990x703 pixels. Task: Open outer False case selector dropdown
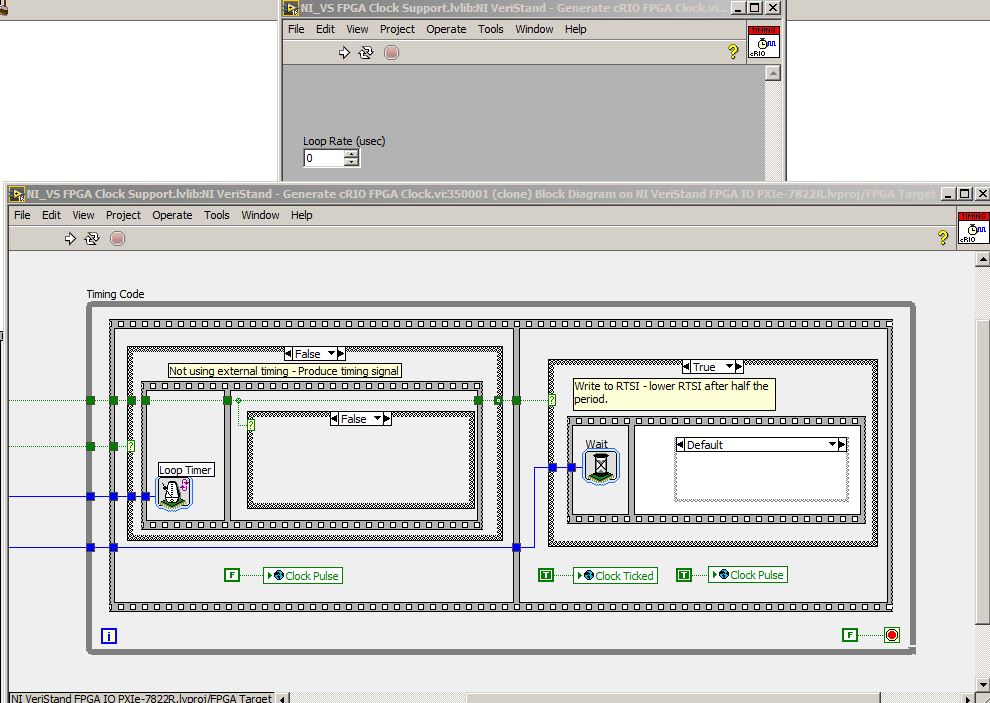[x=331, y=354]
